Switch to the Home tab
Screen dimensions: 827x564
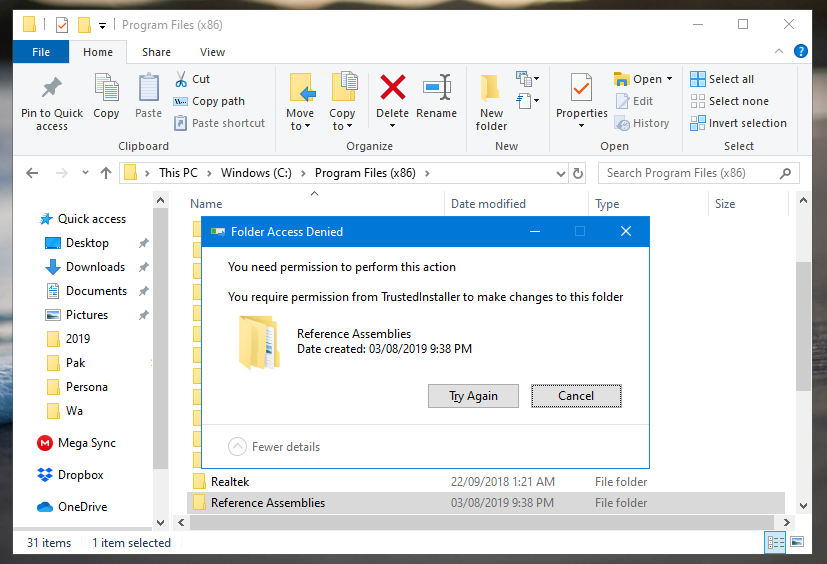(x=98, y=52)
